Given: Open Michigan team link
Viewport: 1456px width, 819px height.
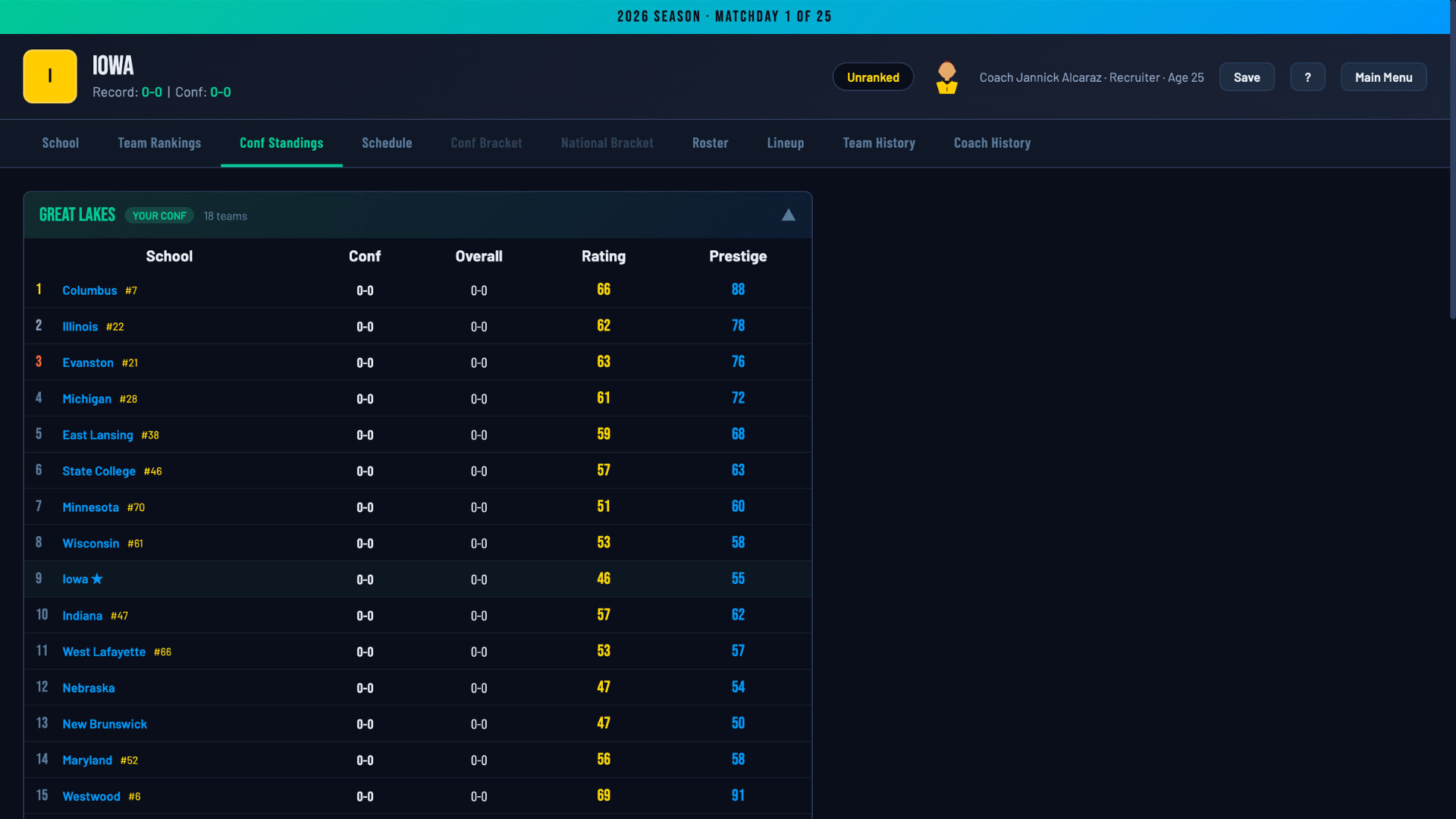Looking at the screenshot, I should tap(86, 399).
